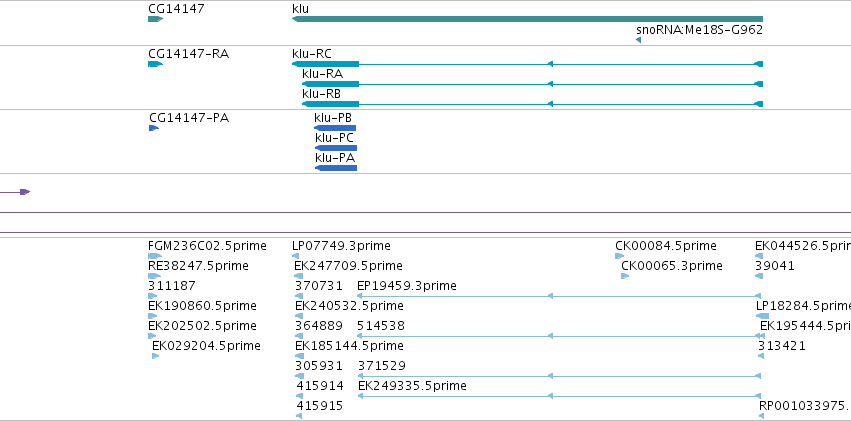Select the klu-RA transcript feature

pyautogui.click(x=532, y=84)
